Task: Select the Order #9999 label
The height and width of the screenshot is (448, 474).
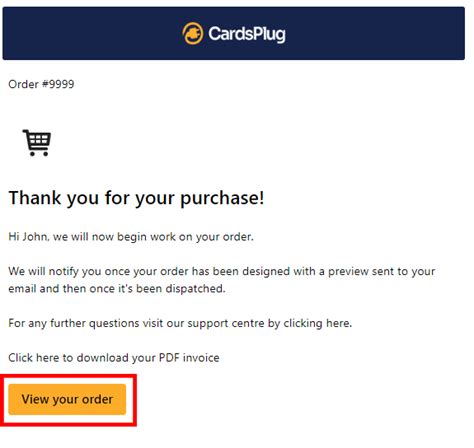Action: [41, 84]
